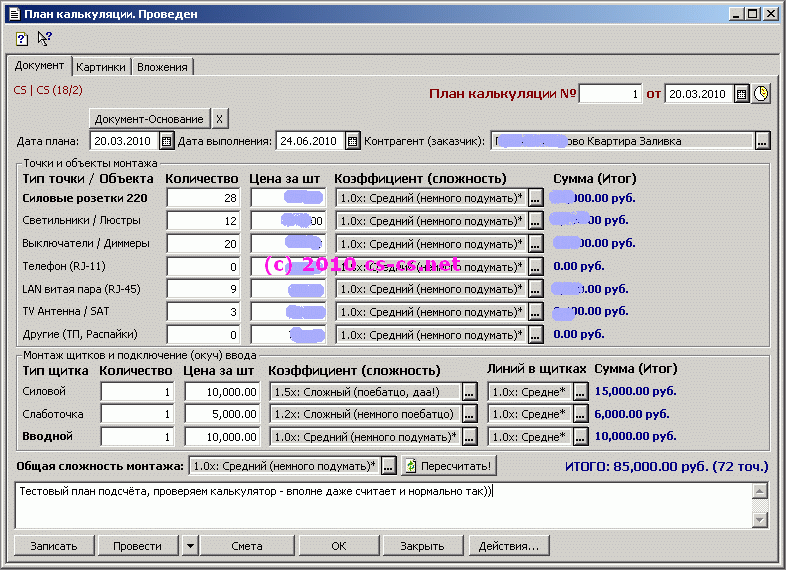Click the Провести button
Image resolution: width=786 pixels, height=570 pixels.
point(138,546)
